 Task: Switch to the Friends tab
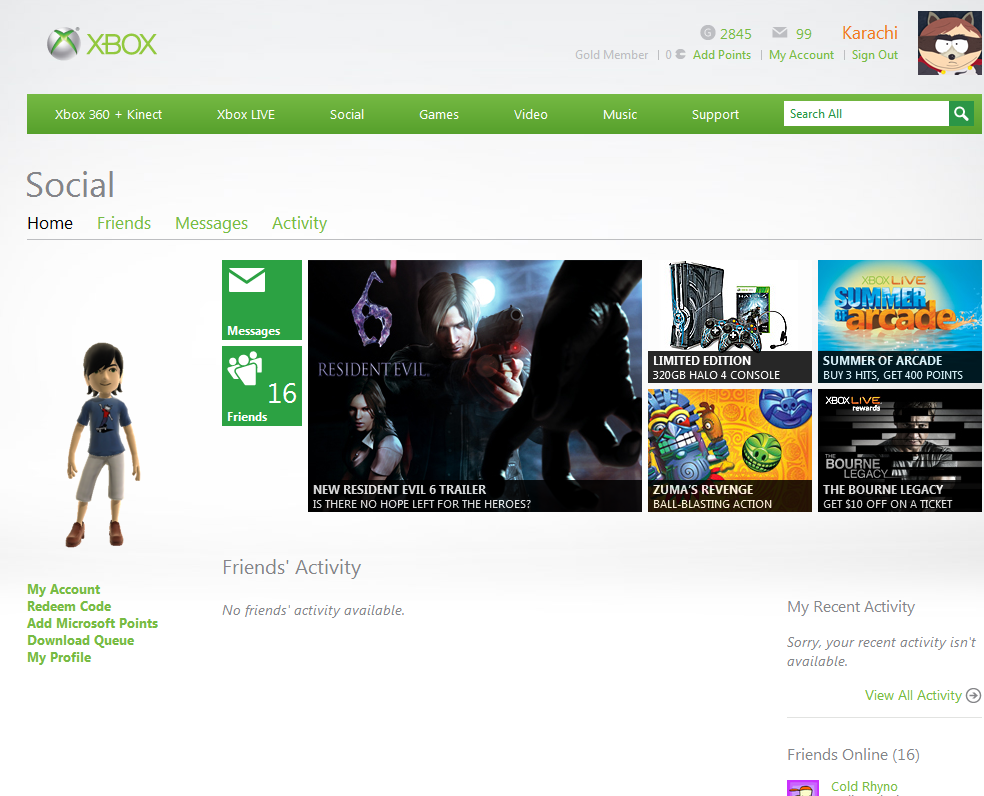[x=124, y=223]
